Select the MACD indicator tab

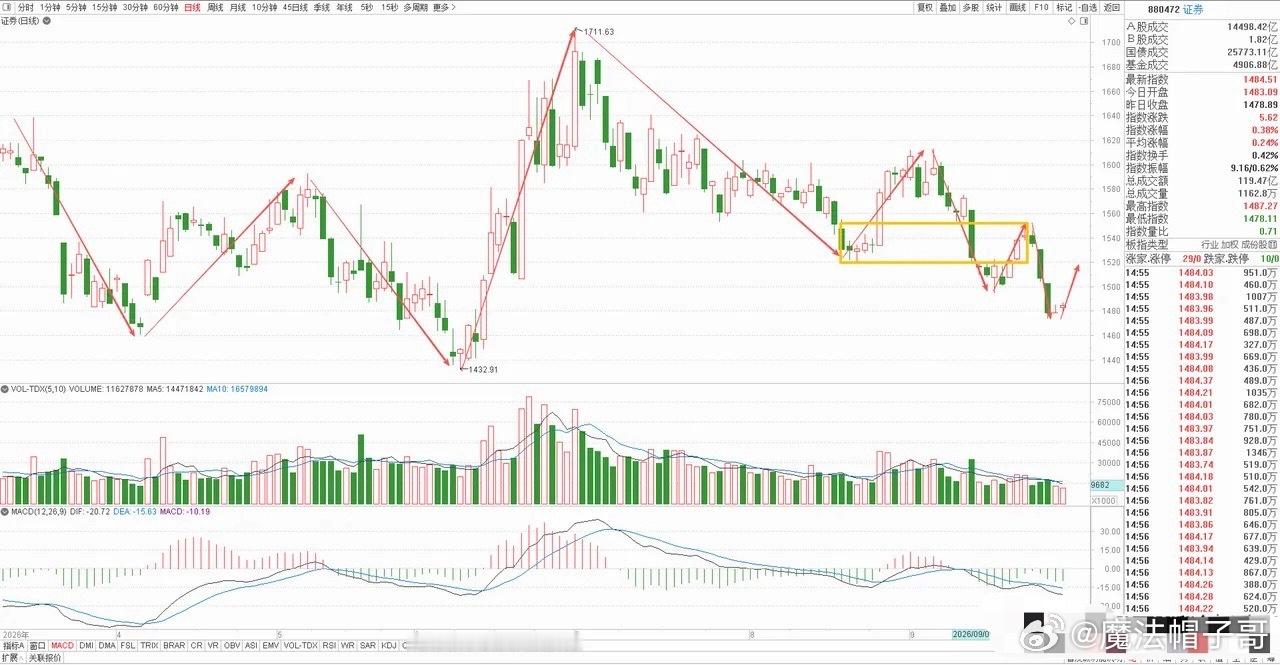click(63, 645)
